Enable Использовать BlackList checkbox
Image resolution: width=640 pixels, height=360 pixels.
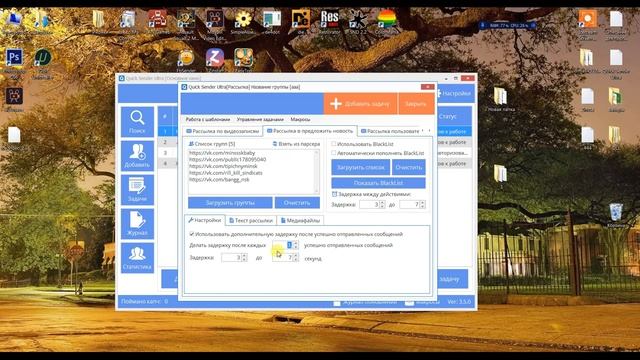[x=334, y=144]
